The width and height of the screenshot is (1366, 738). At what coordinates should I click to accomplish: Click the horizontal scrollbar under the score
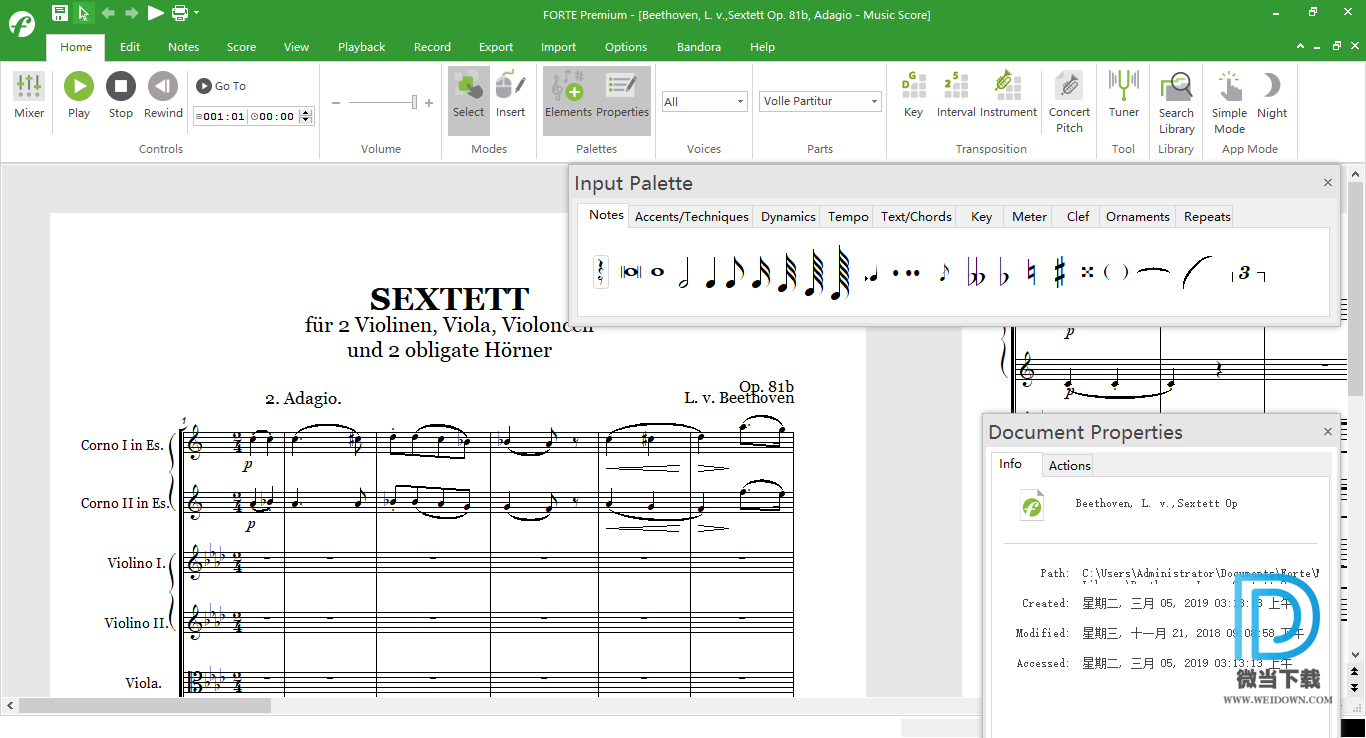tap(145, 706)
